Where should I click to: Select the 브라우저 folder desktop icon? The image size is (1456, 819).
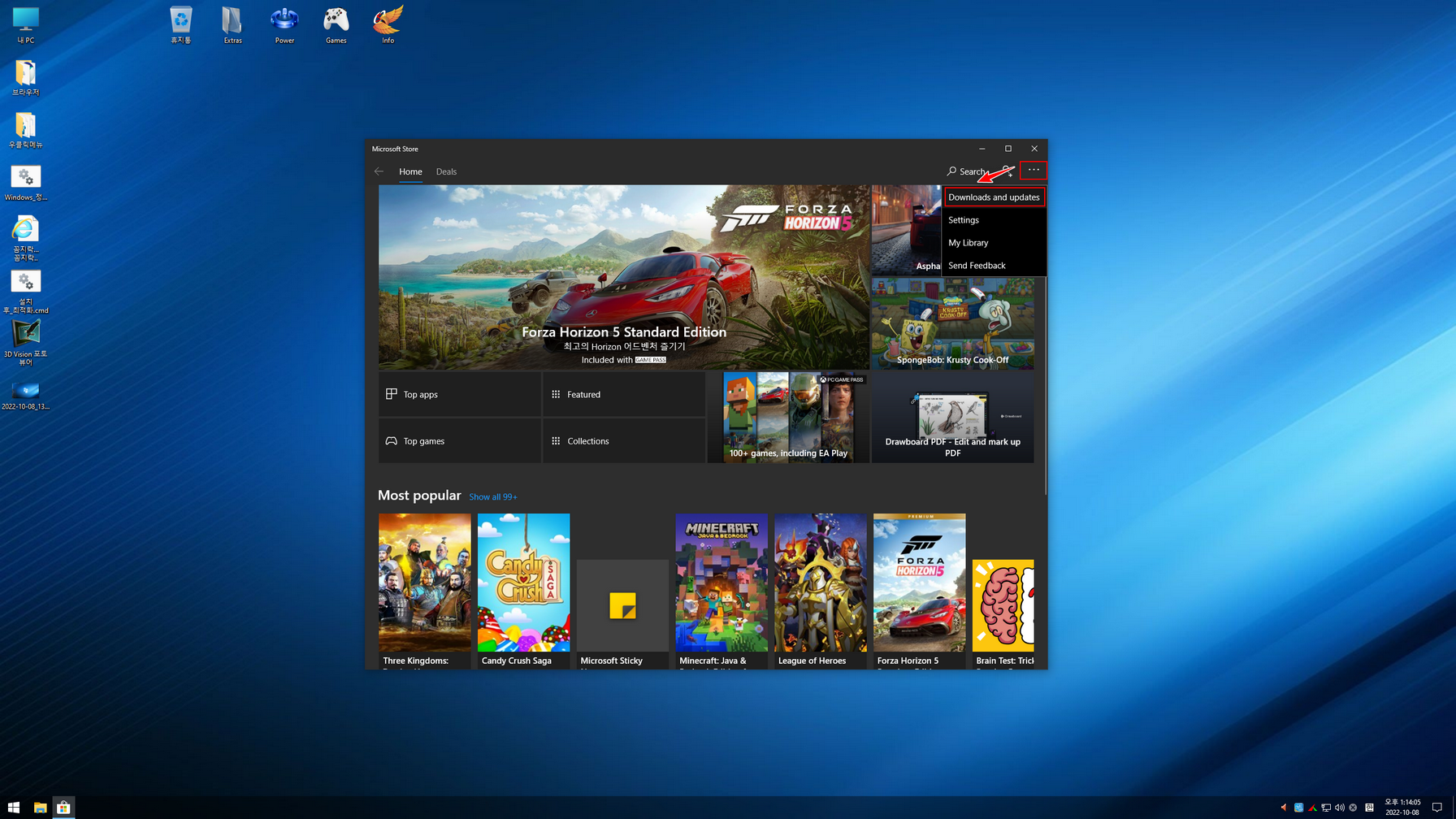[26, 78]
